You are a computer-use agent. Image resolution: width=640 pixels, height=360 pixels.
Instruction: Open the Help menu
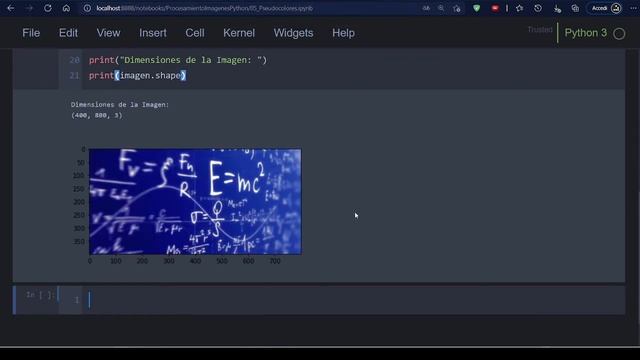click(343, 33)
